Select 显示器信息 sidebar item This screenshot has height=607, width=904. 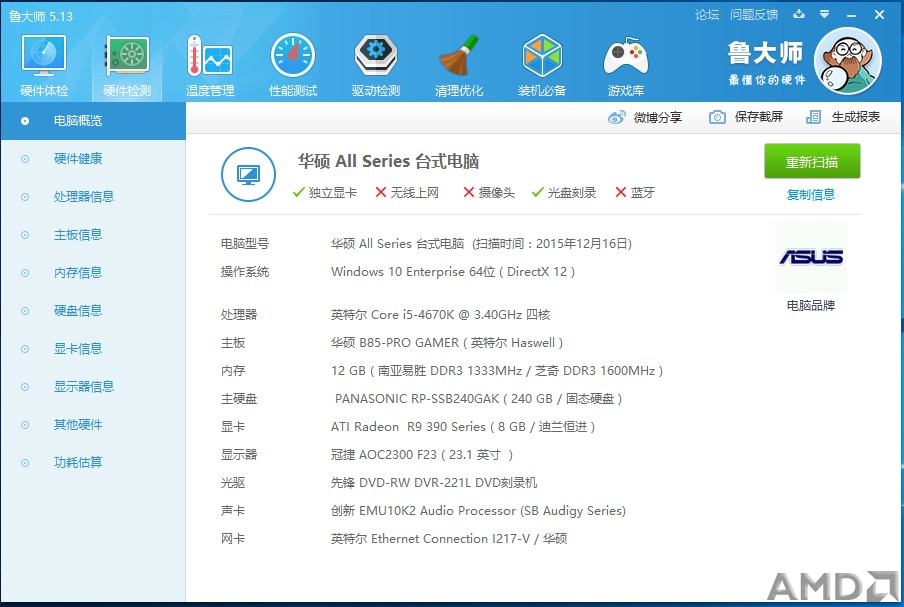tap(93, 387)
